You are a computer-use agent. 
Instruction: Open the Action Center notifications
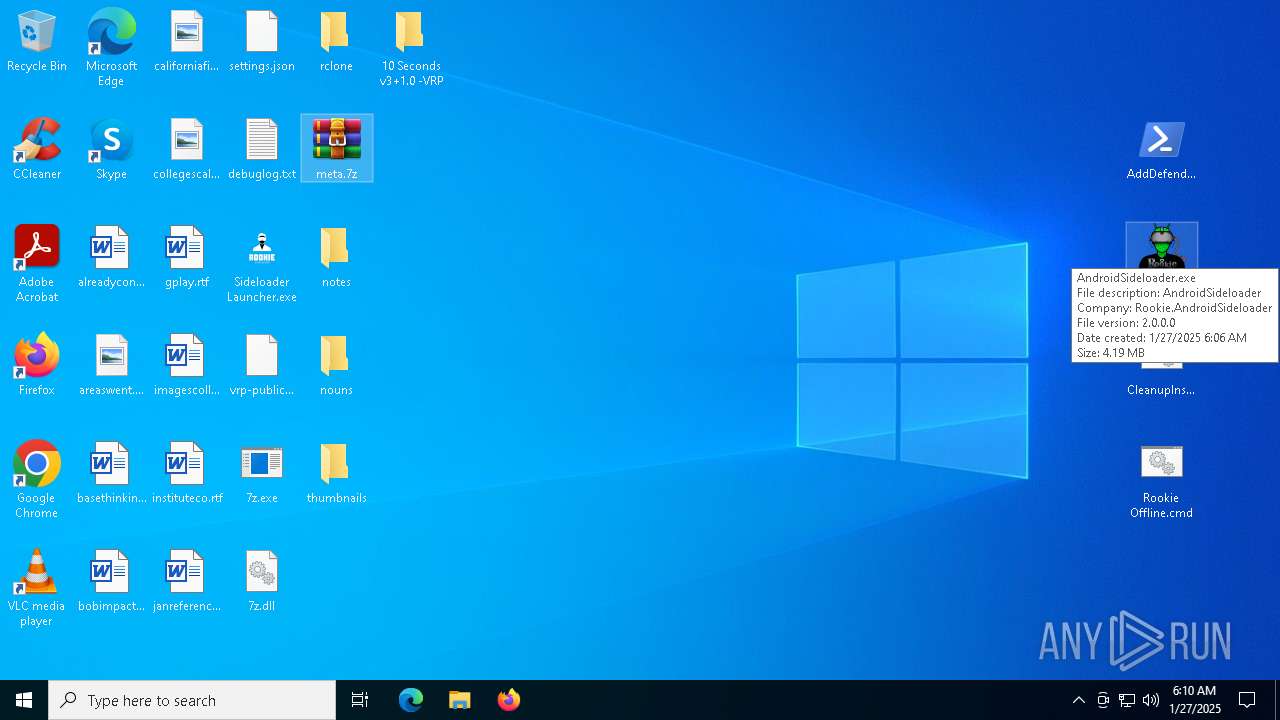click(1248, 700)
